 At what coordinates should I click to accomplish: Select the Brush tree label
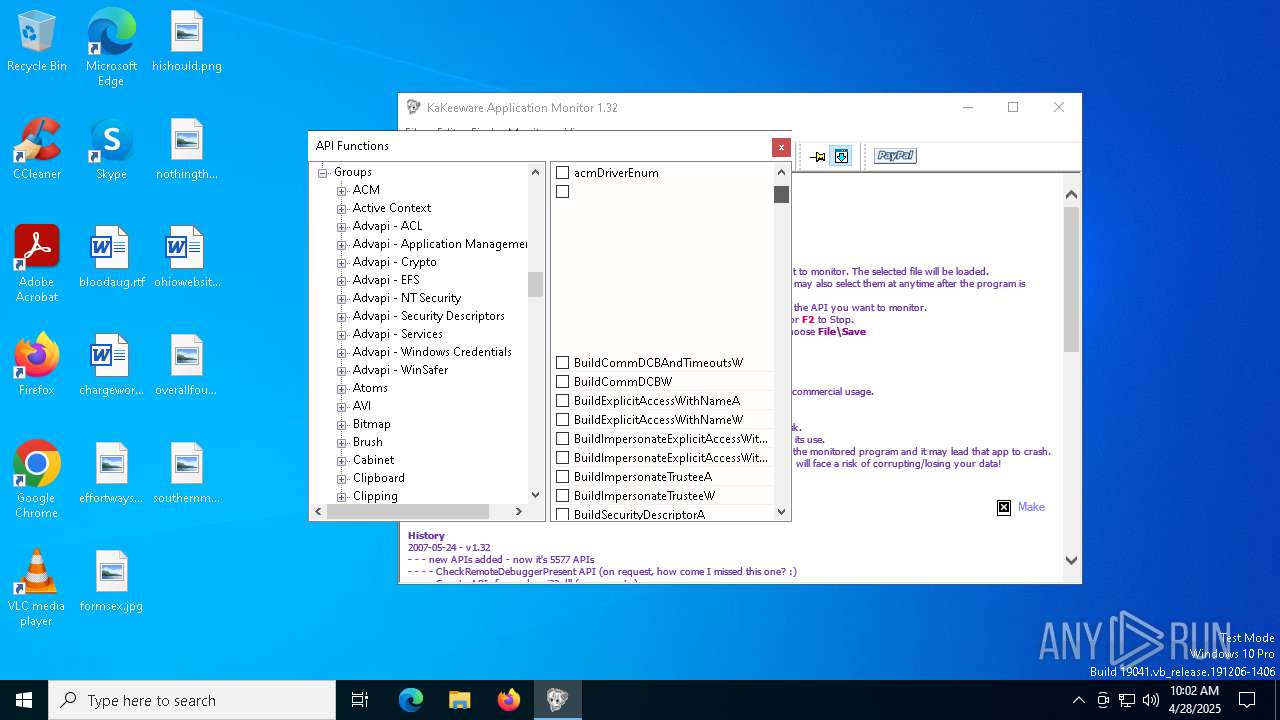367,442
